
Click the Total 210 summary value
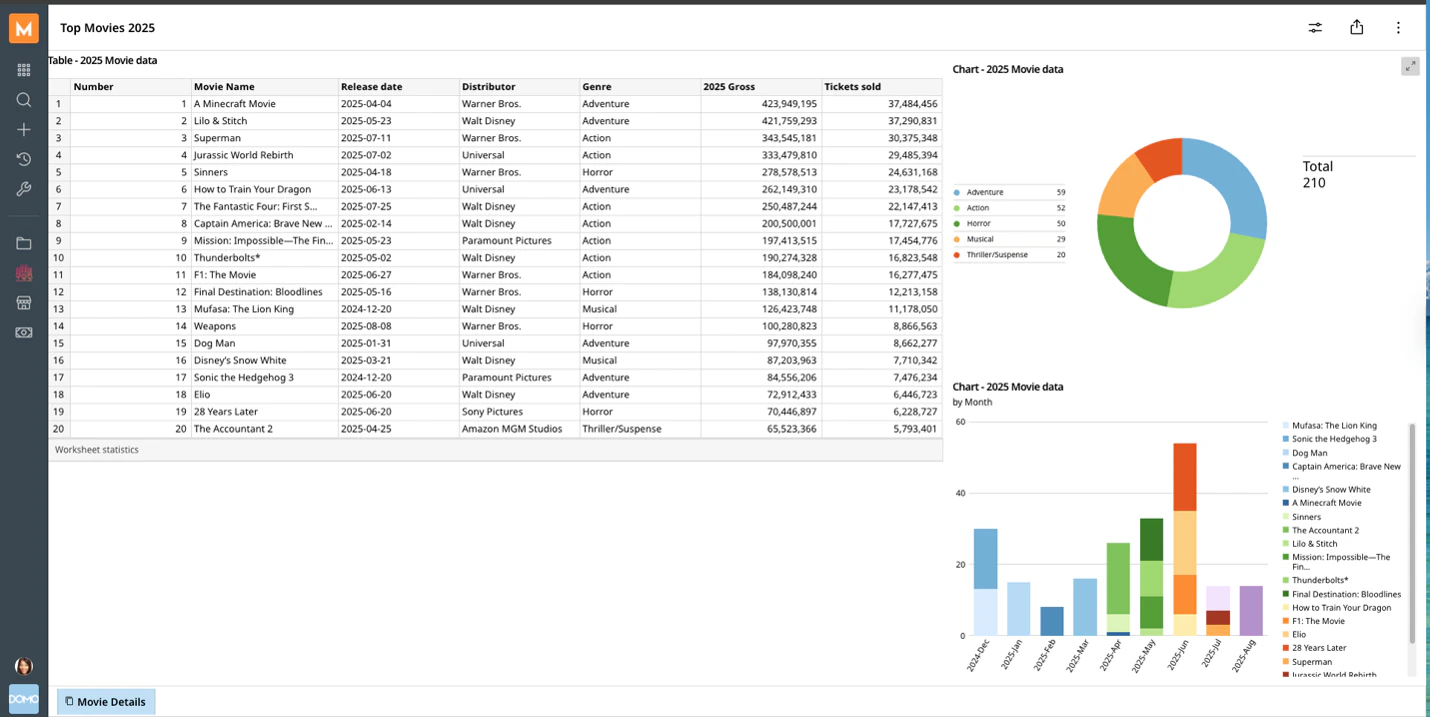click(x=1318, y=175)
